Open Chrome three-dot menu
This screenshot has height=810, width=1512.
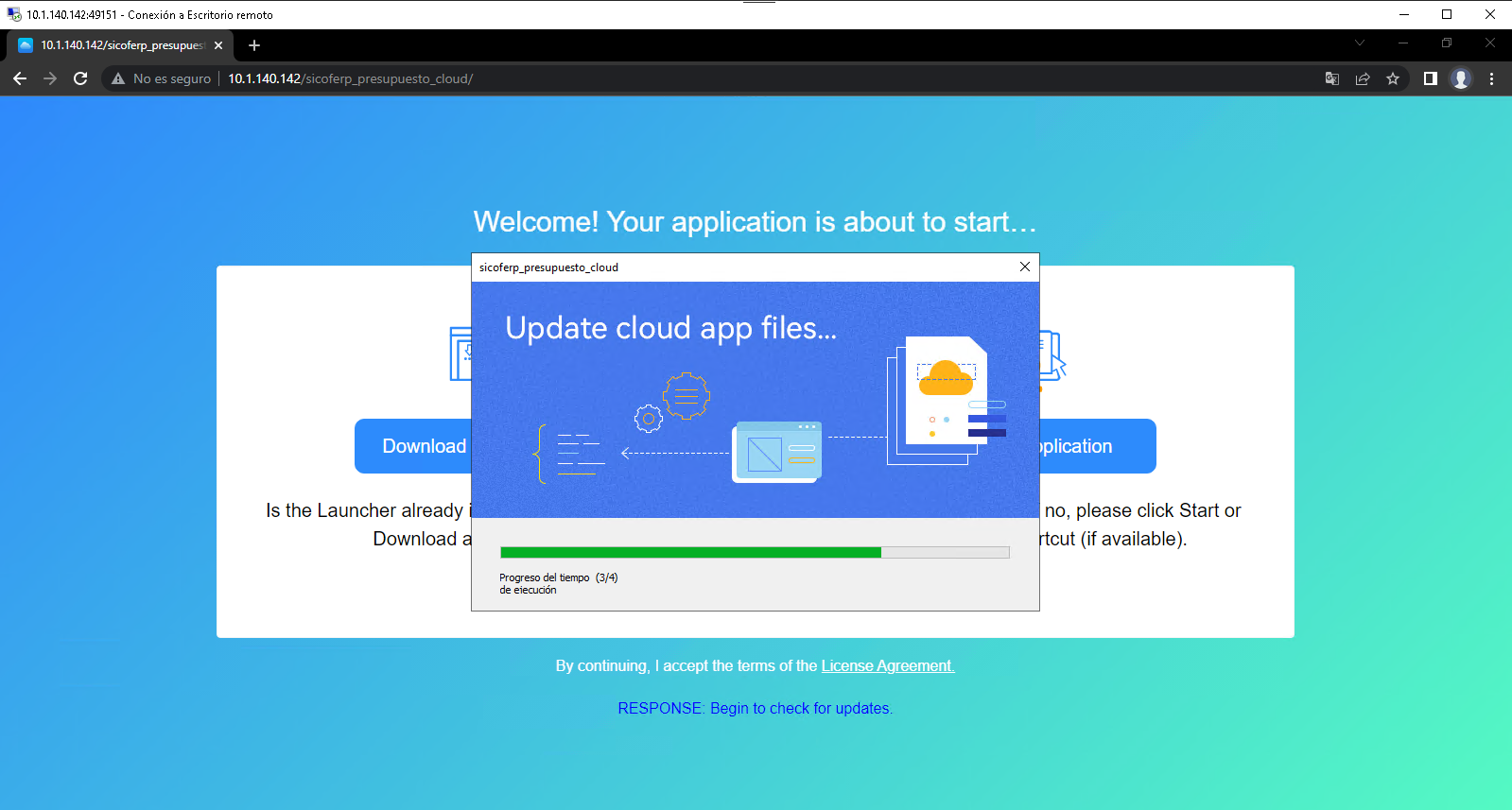pos(1491,78)
